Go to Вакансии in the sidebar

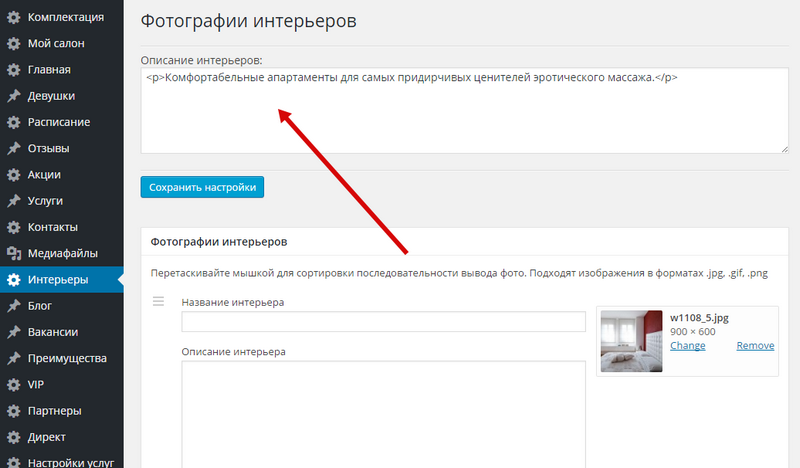pos(62,332)
